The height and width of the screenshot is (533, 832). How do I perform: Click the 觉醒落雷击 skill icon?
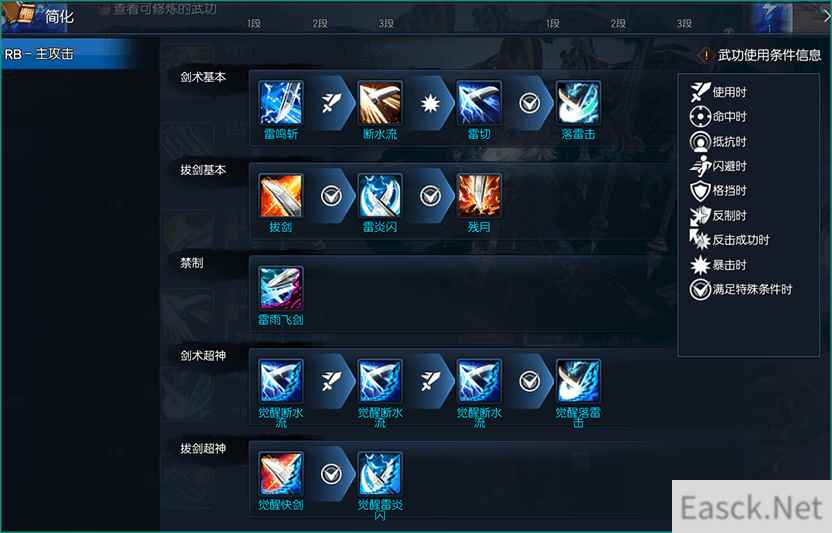(x=578, y=381)
